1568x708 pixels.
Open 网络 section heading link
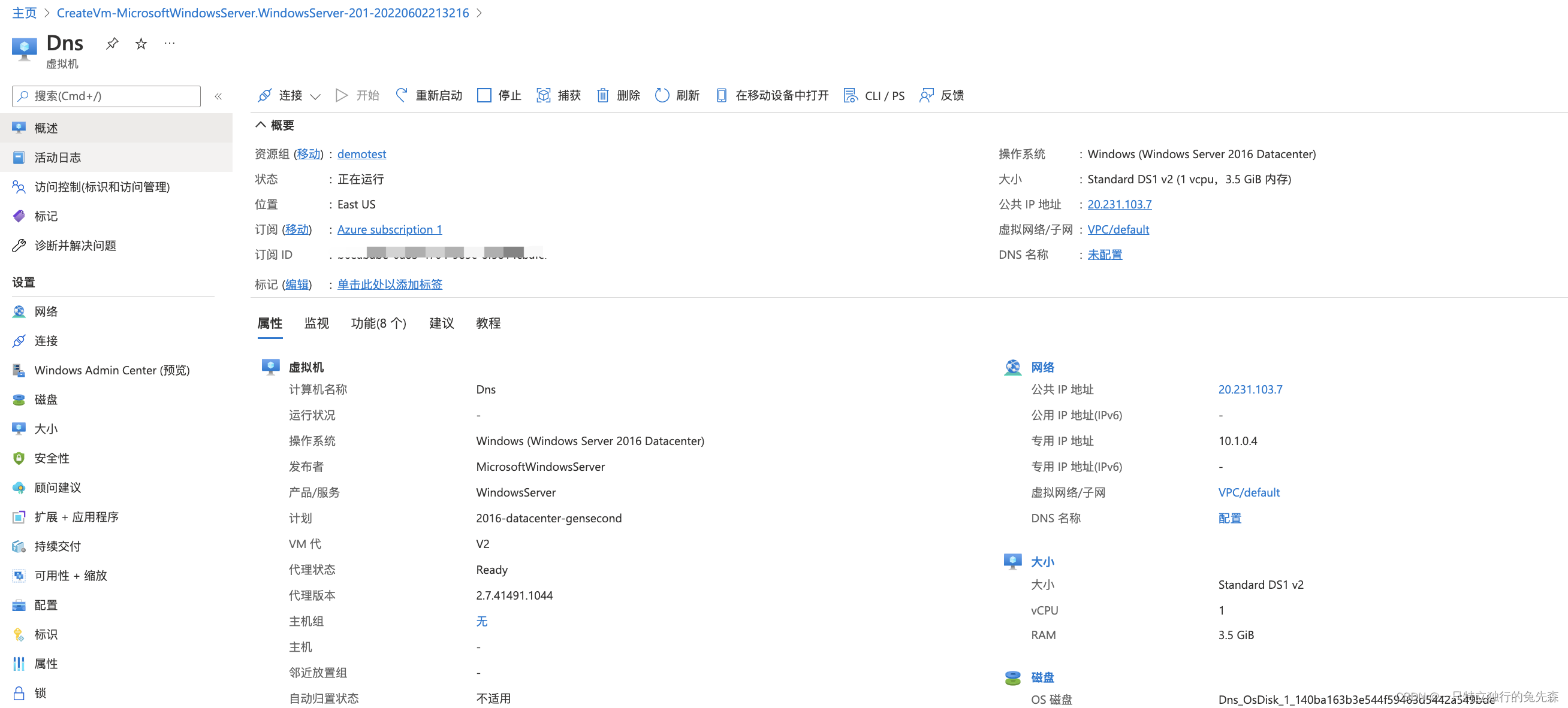(x=1042, y=367)
